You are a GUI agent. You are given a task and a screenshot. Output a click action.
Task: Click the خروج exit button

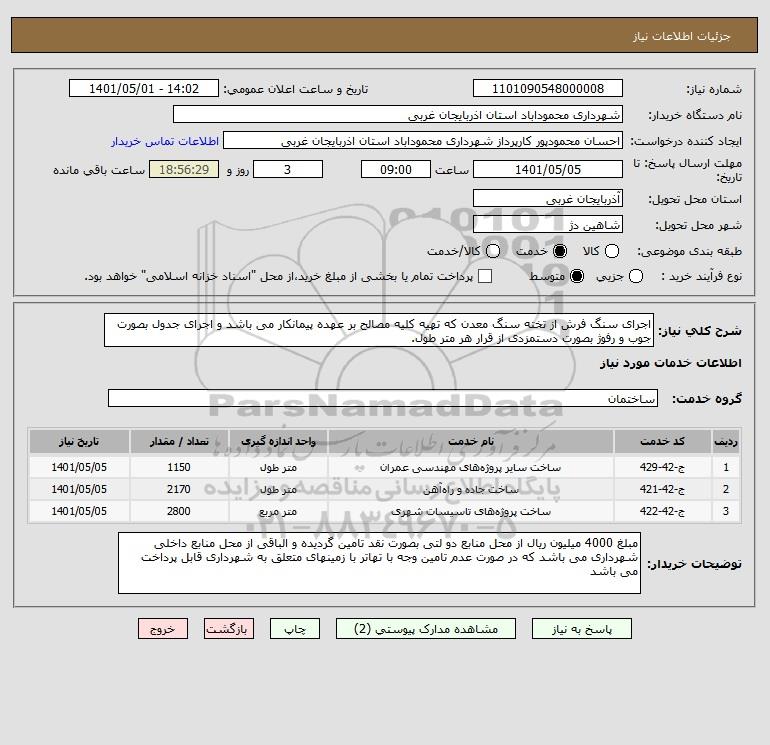[163, 629]
